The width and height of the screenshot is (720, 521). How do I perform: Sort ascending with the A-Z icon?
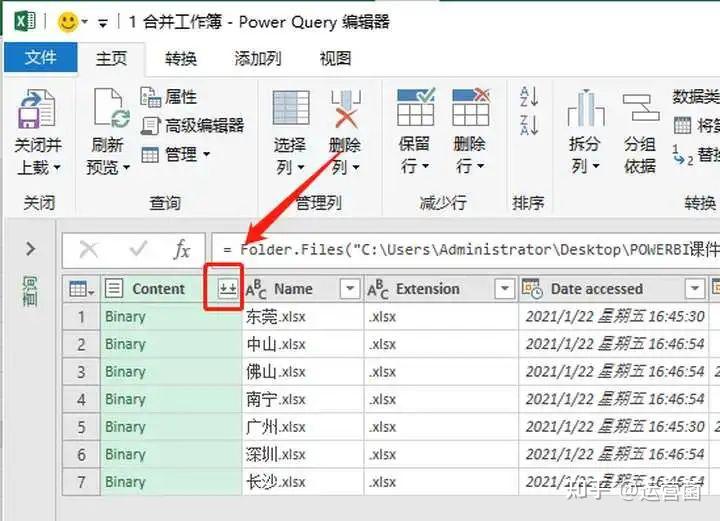[529, 96]
